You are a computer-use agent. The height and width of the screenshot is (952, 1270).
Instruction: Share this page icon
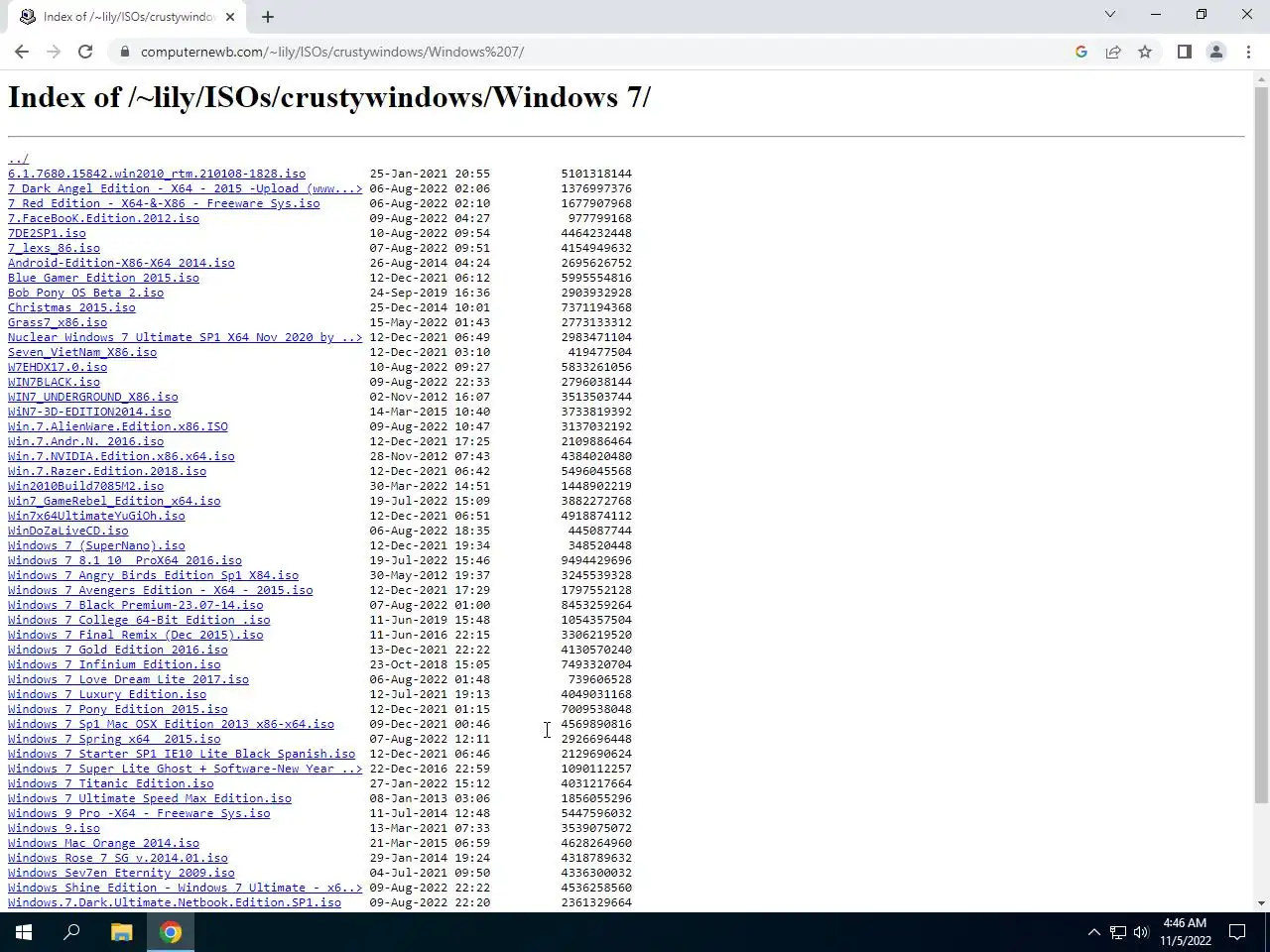tap(1113, 52)
